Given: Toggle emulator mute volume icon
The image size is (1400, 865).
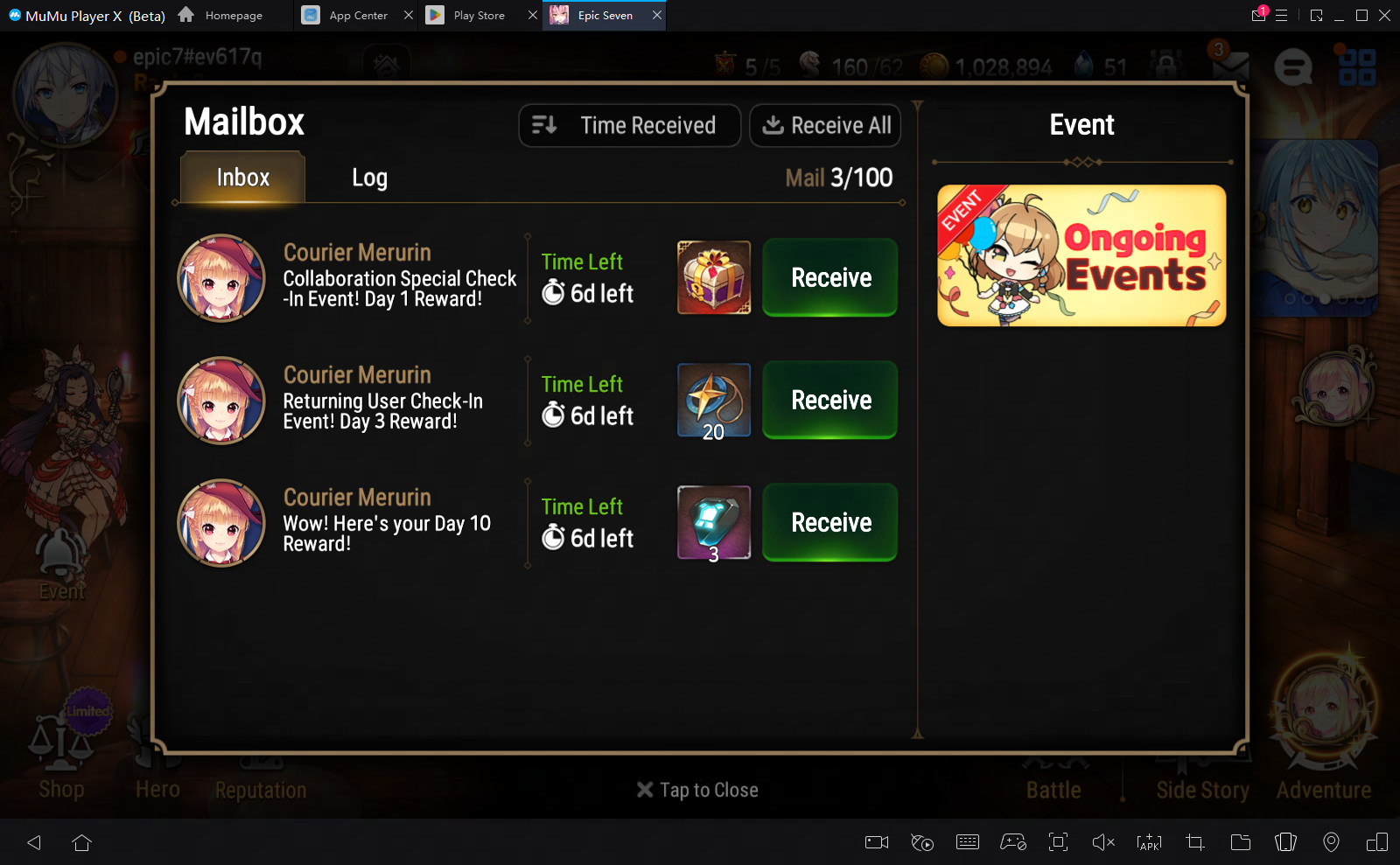Looking at the screenshot, I should point(1103,842).
